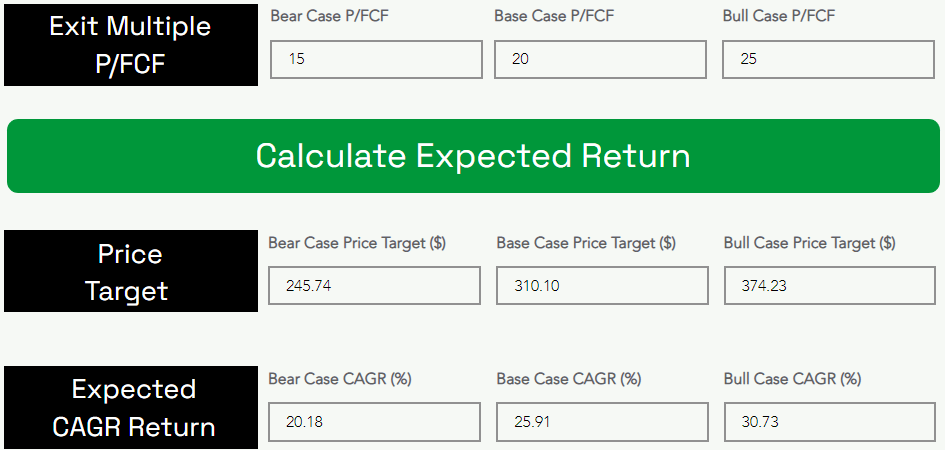The width and height of the screenshot is (945, 450).
Task: Focus the Base Case Price Target field 310.10
Action: [602, 285]
